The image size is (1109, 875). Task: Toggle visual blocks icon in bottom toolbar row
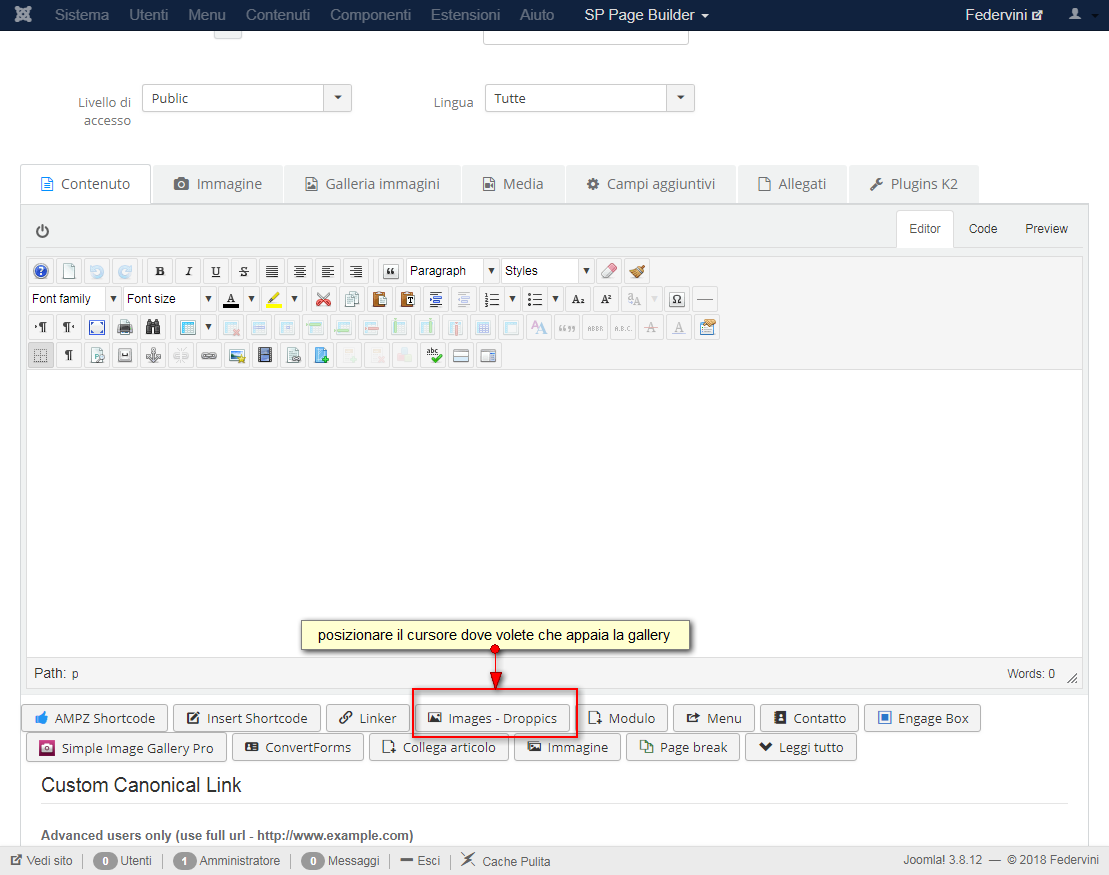tap(41, 355)
